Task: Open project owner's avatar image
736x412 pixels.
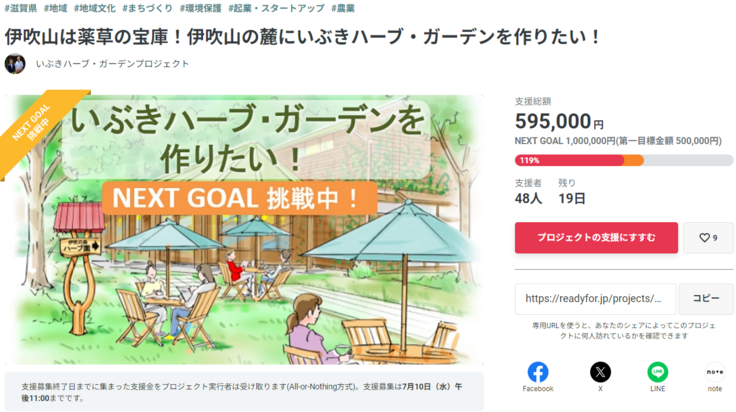Action: [15, 64]
